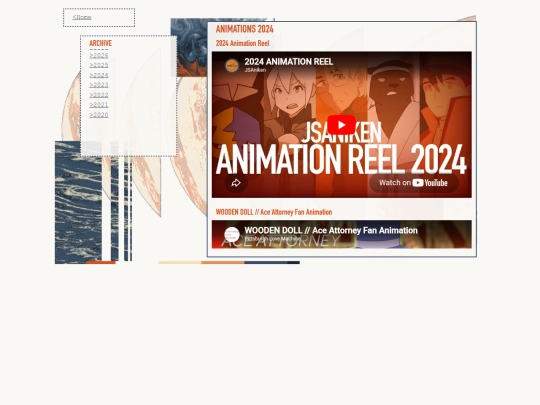Open the 2024 ANIMATION REEL video title

(289, 62)
